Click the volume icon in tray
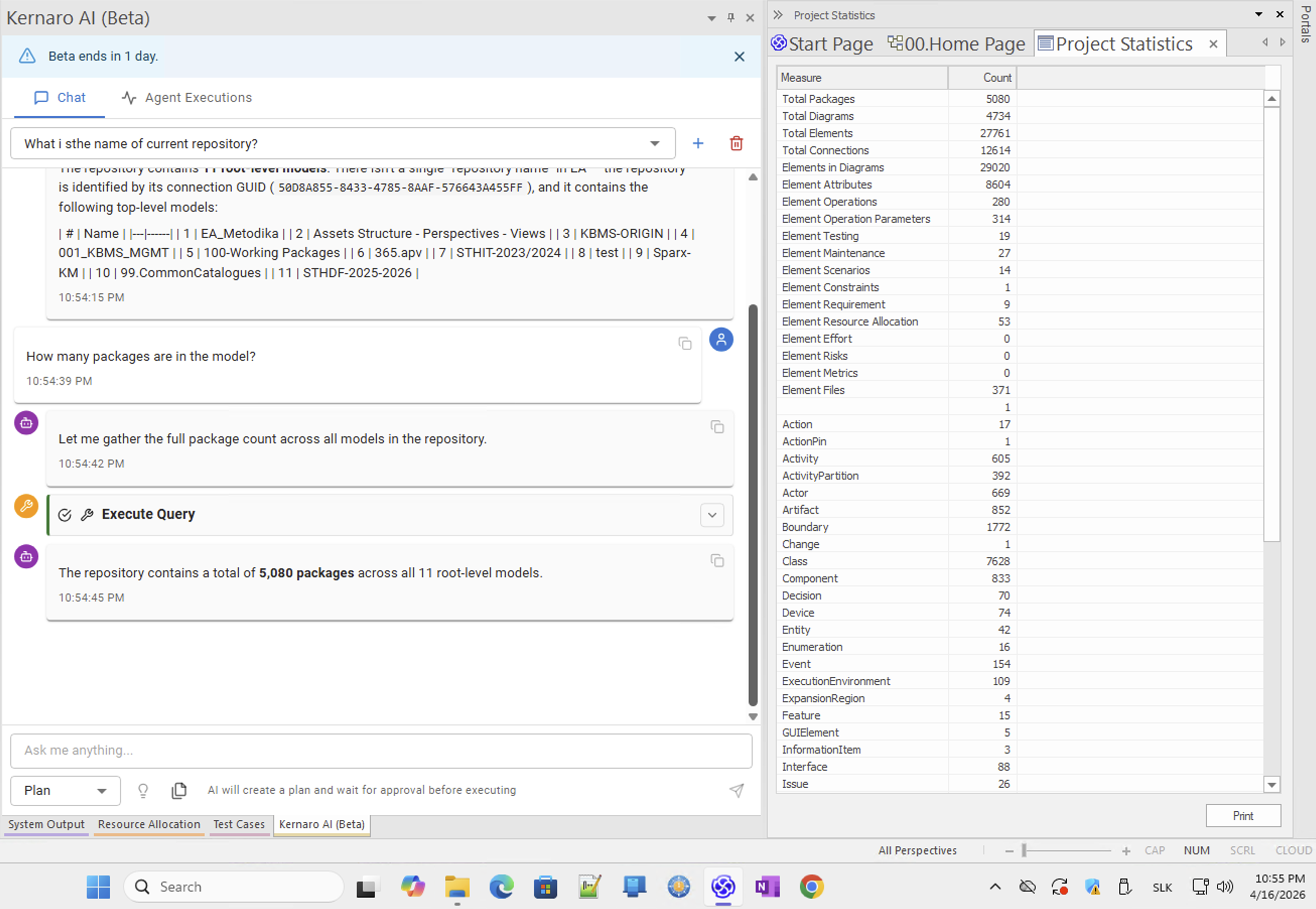Image resolution: width=1316 pixels, height=909 pixels. click(1224, 886)
